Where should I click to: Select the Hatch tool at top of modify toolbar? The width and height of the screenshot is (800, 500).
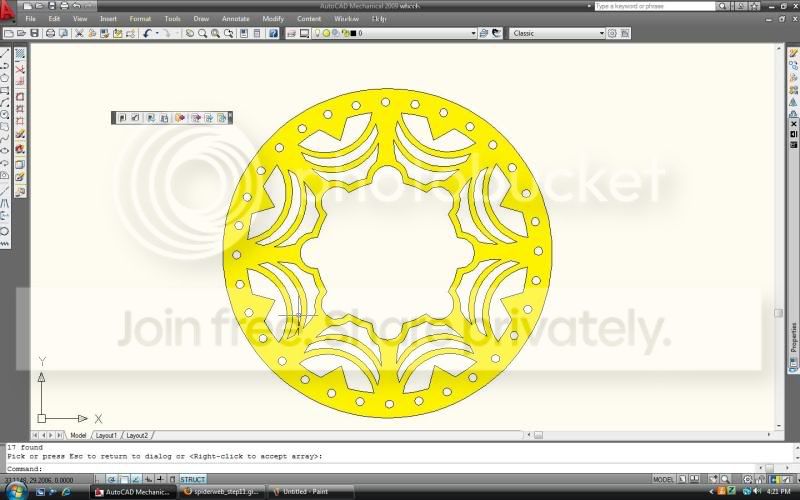coord(20,54)
